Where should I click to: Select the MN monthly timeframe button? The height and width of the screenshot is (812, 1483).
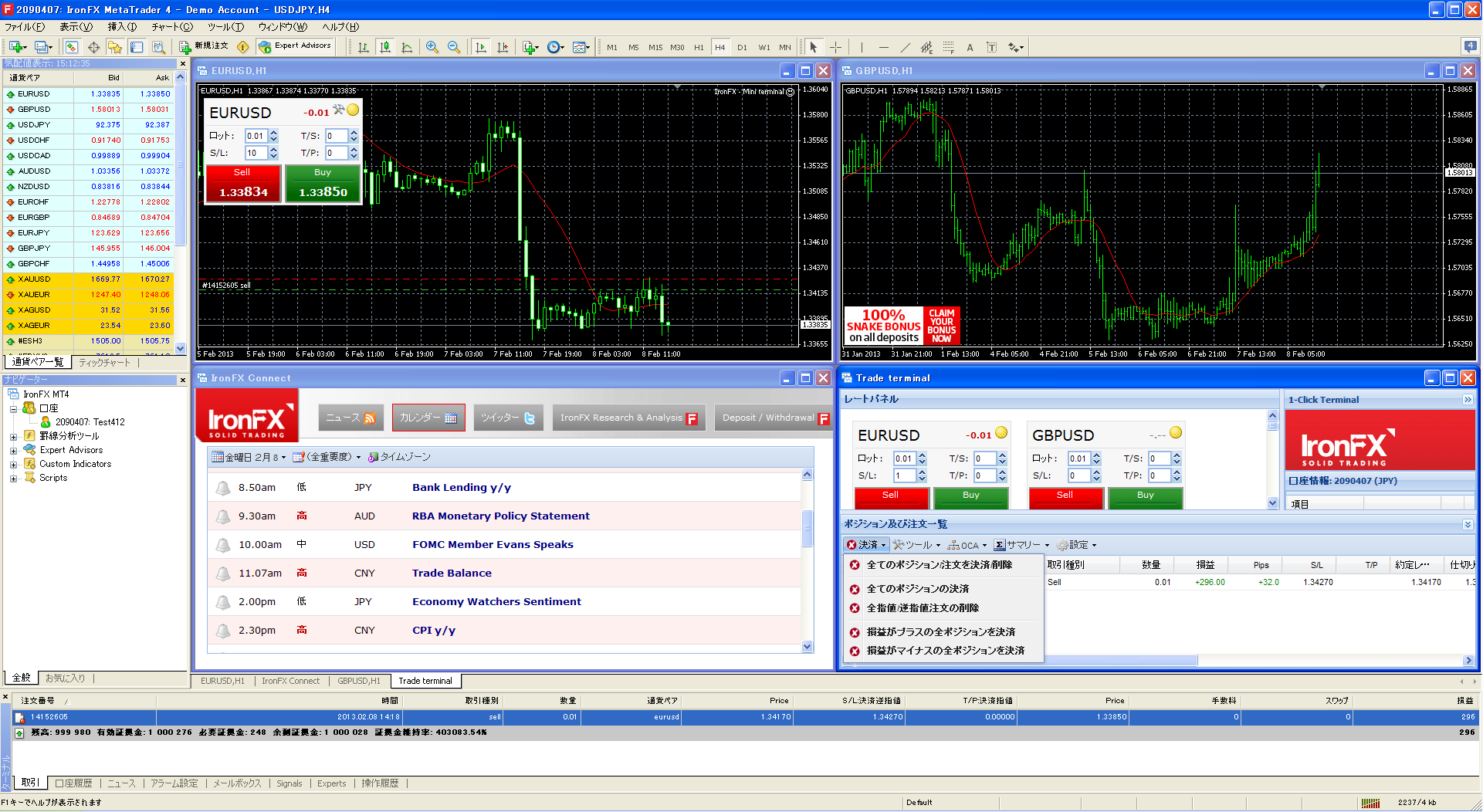(x=785, y=47)
